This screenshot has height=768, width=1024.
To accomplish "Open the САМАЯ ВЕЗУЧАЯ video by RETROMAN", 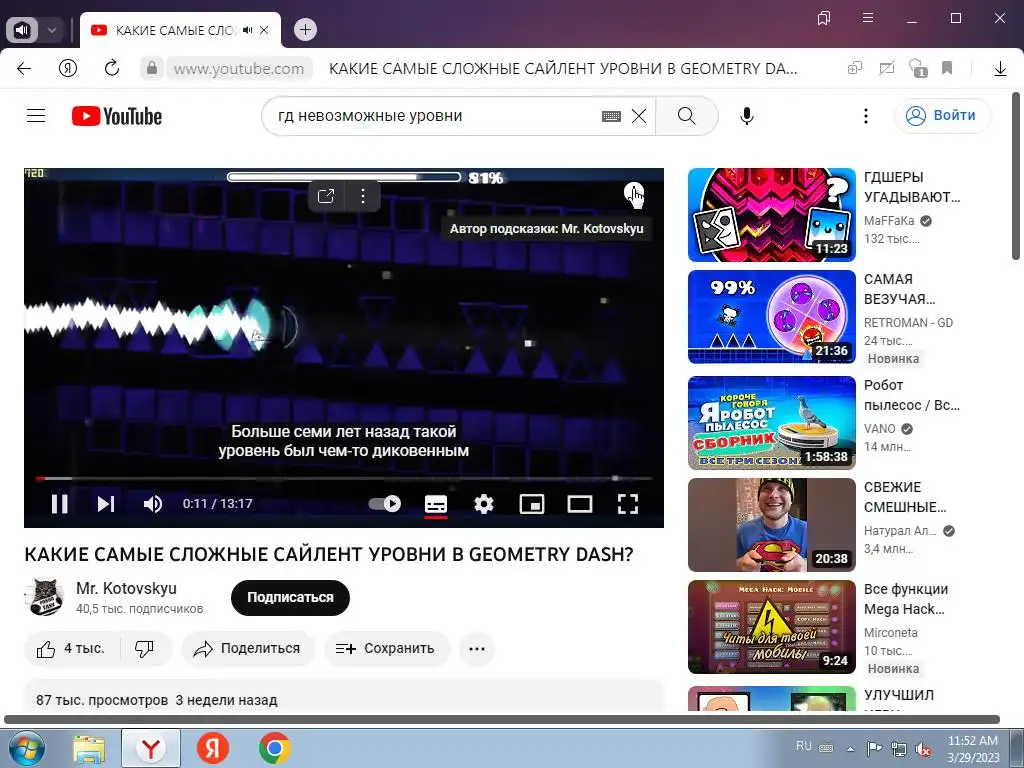I will (772, 317).
